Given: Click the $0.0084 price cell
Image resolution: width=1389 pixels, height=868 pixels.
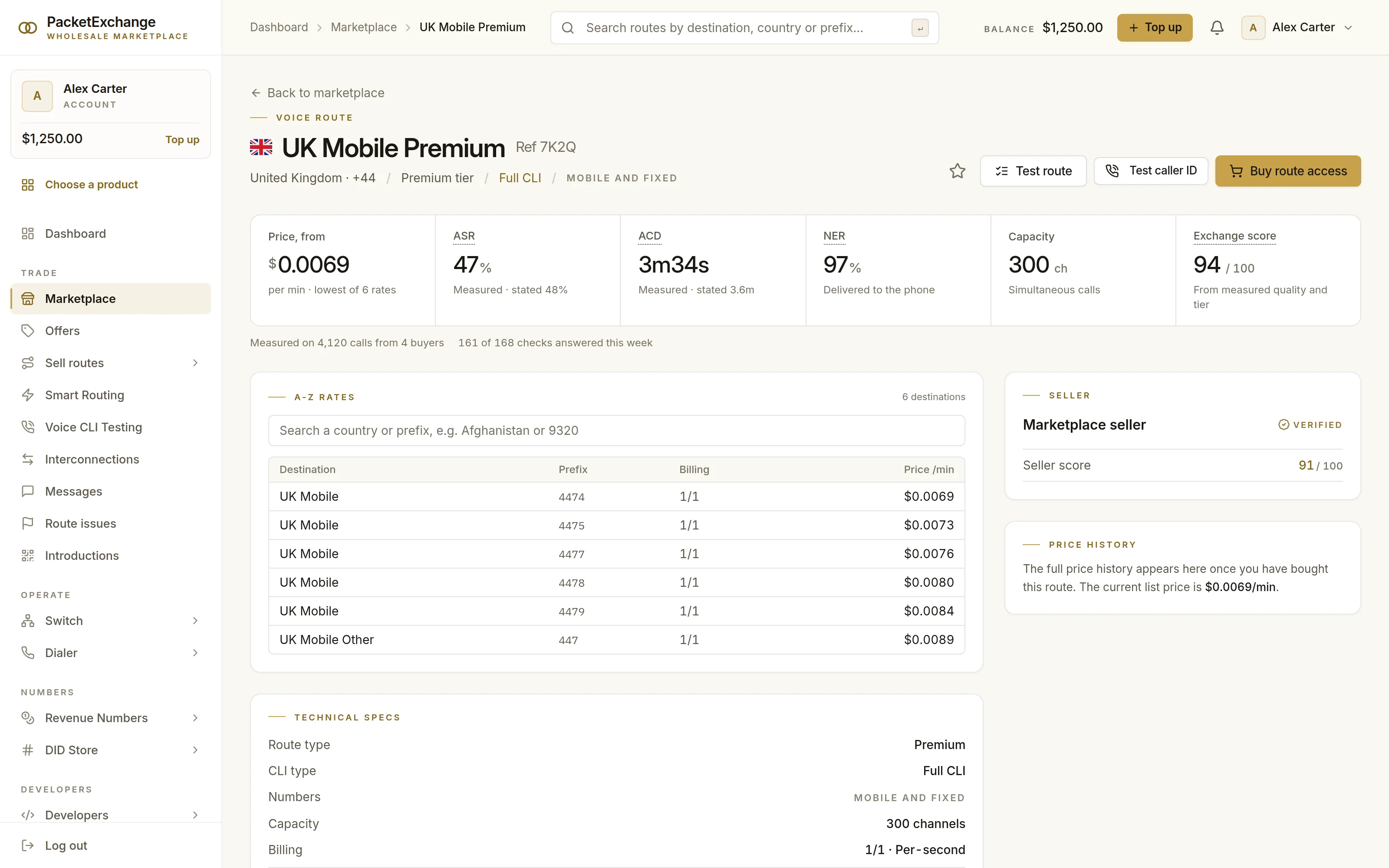Looking at the screenshot, I should click(929, 611).
